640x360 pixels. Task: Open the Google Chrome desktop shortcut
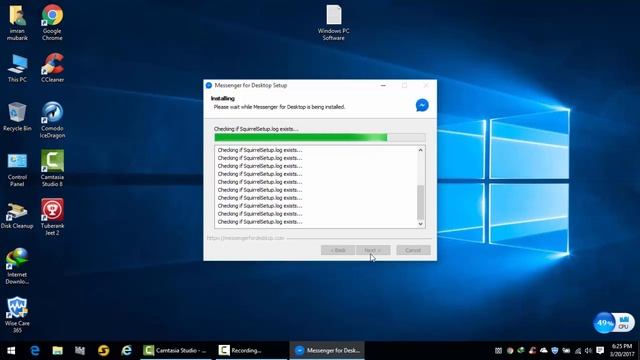[52, 22]
